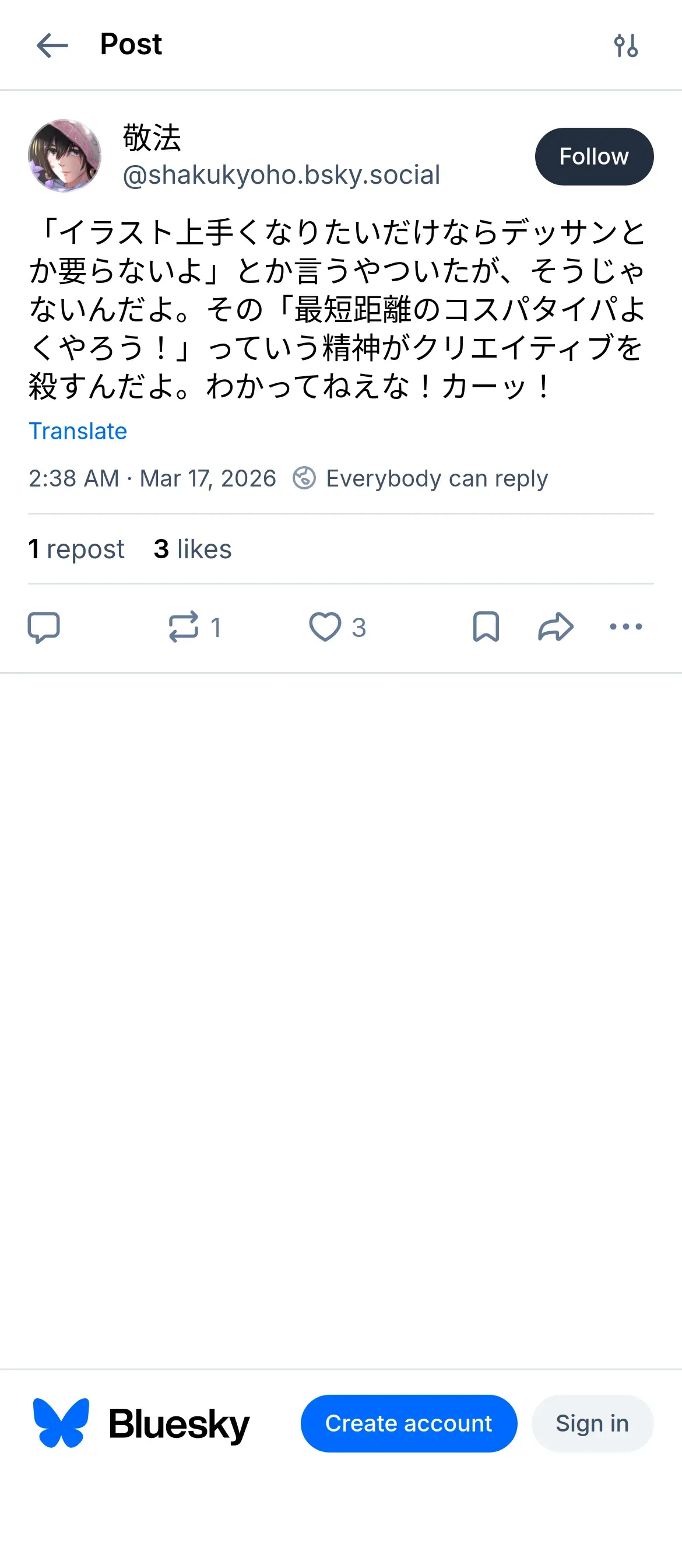This screenshot has width=682, height=1568.
Task: Go back using the arrow icon
Action: tap(52, 45)
